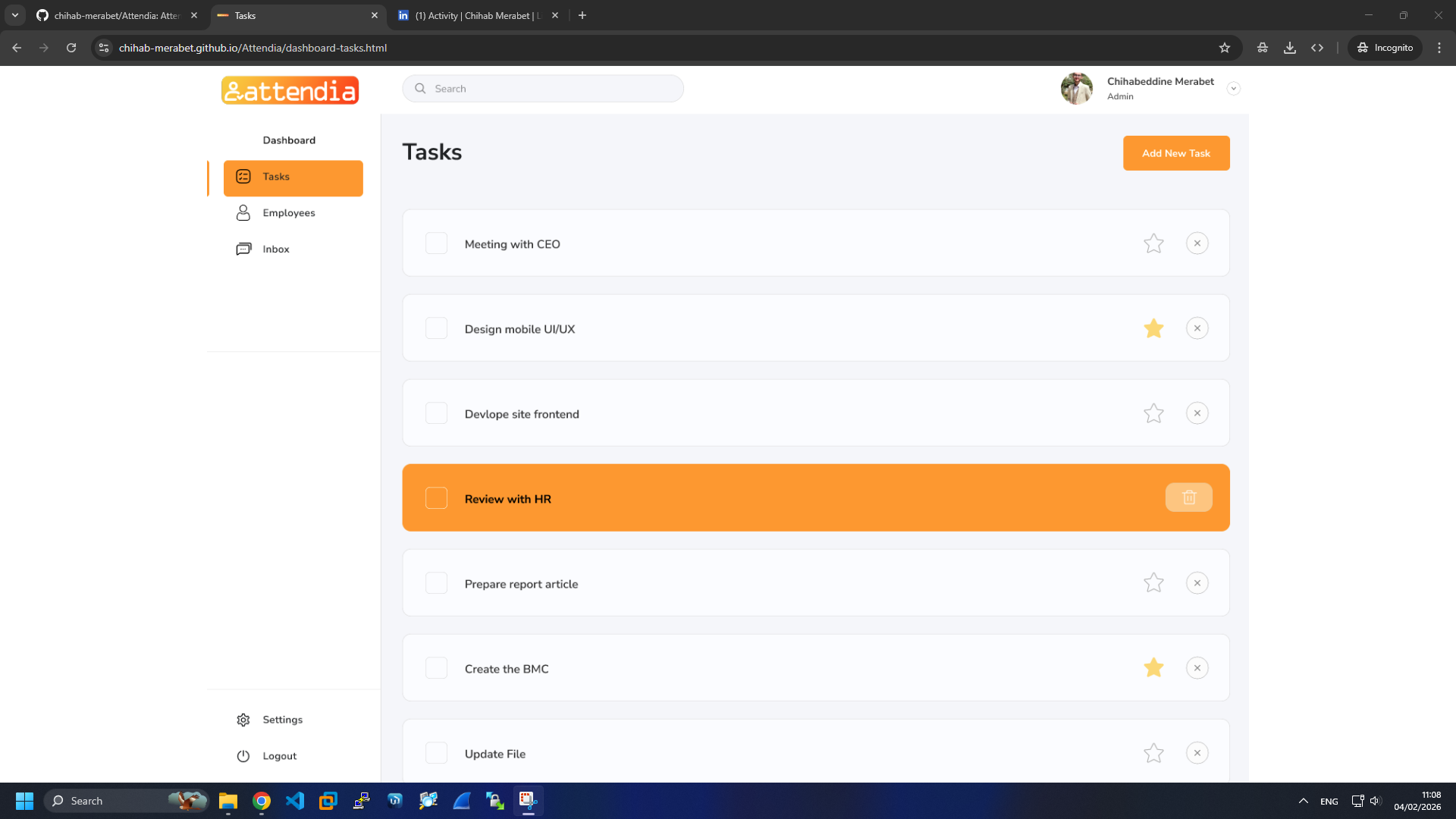The image size is (1456, 819).
Task: Click inside the Search field
Action: 543,88
